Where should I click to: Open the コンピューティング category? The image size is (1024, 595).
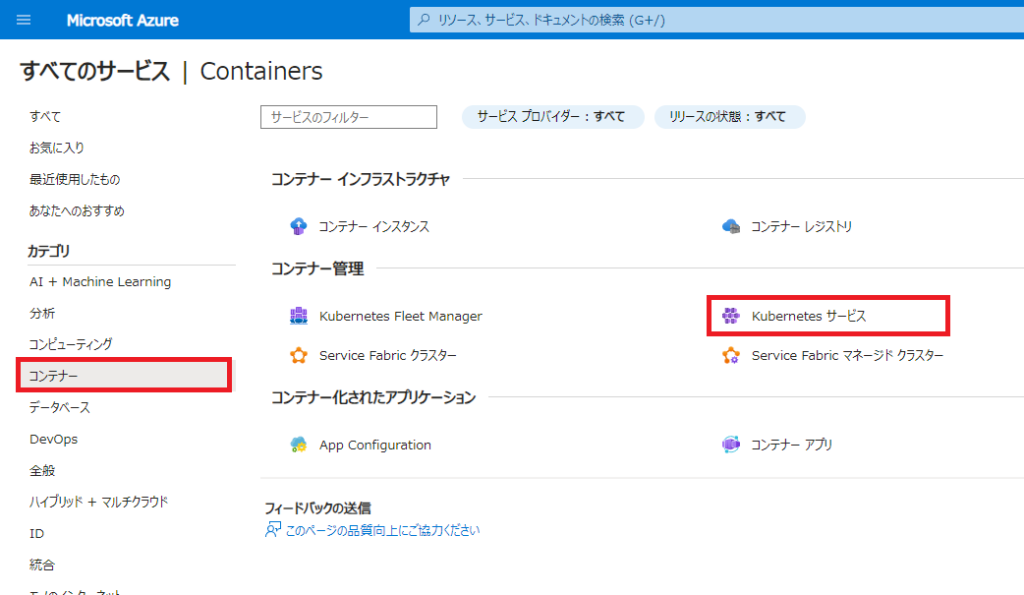click(x=71, y=344)
